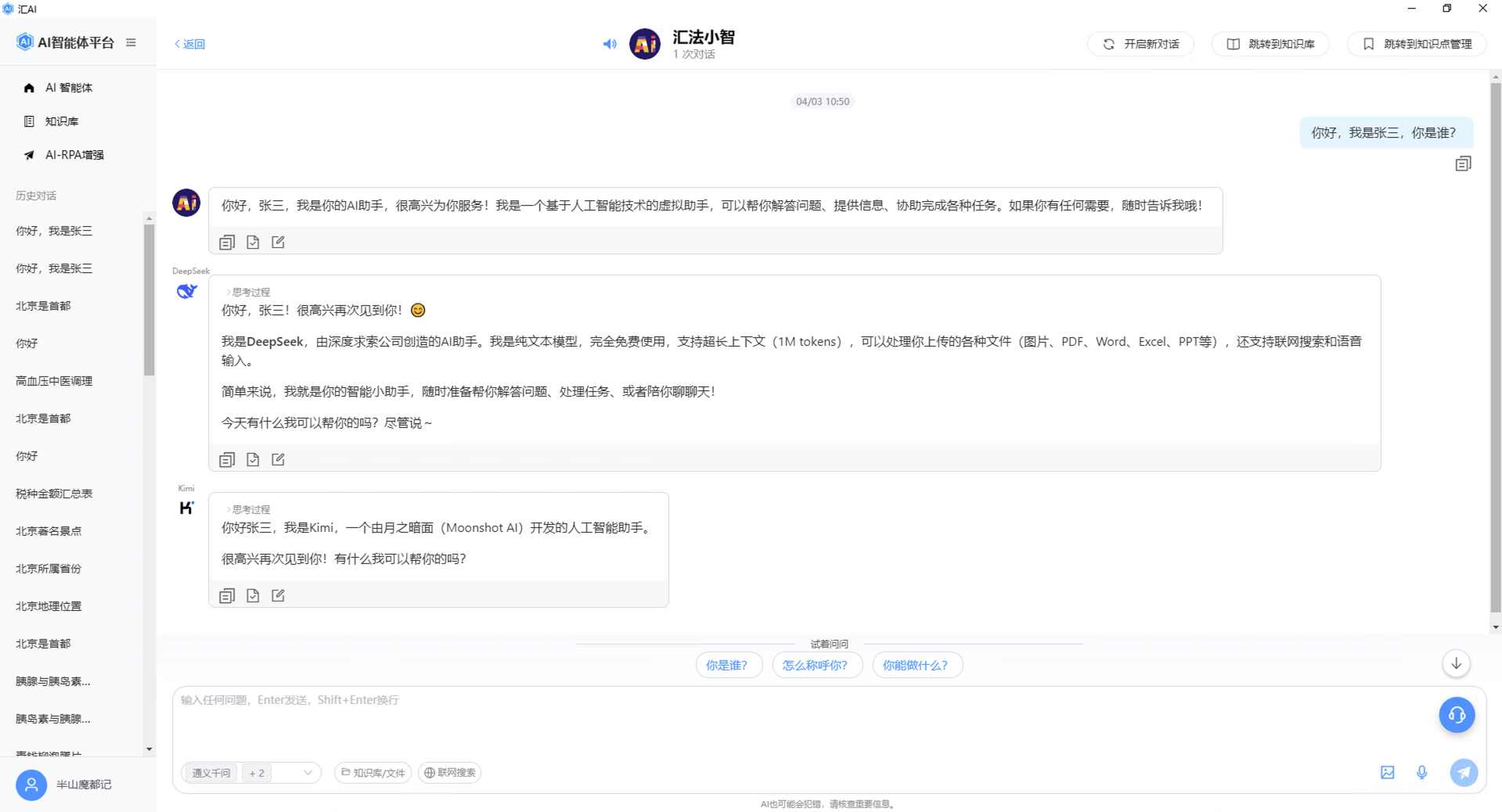
Task: Open 知识库 in the sidebar
Action: coord(62,121)
